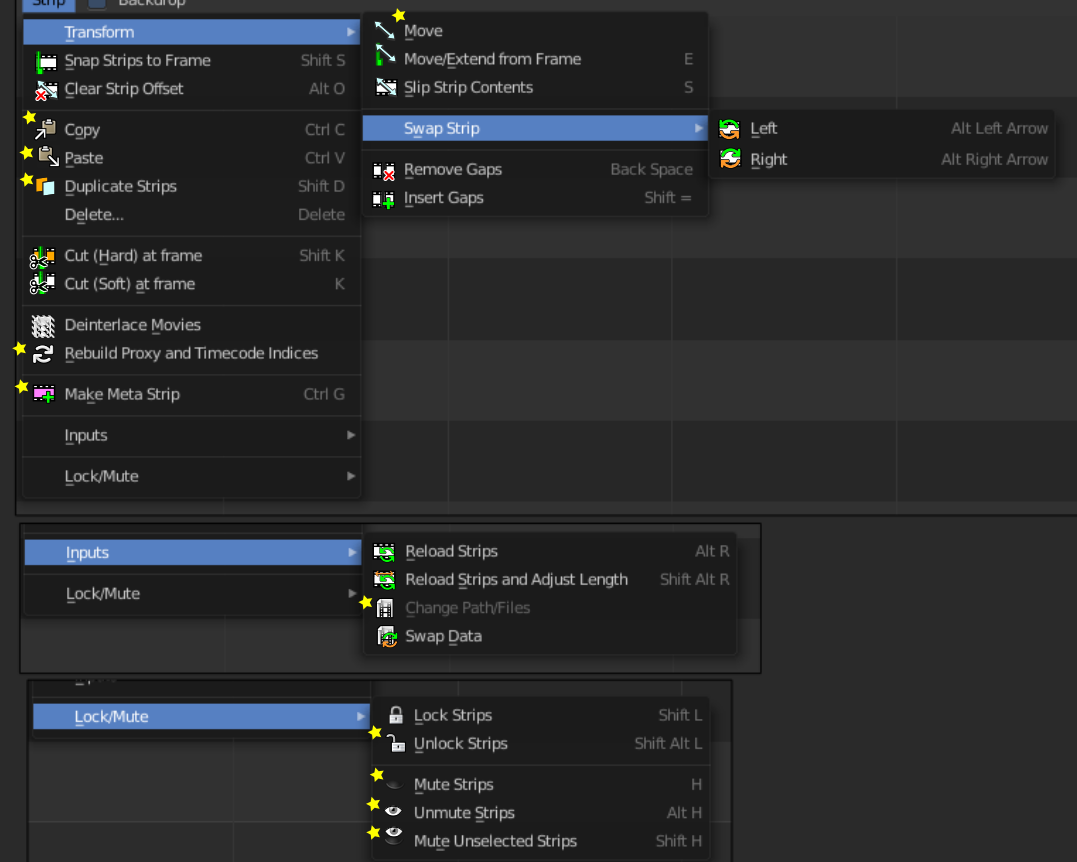
Task: Select the Insert Gaps icon
Action: tap(383, 199)
